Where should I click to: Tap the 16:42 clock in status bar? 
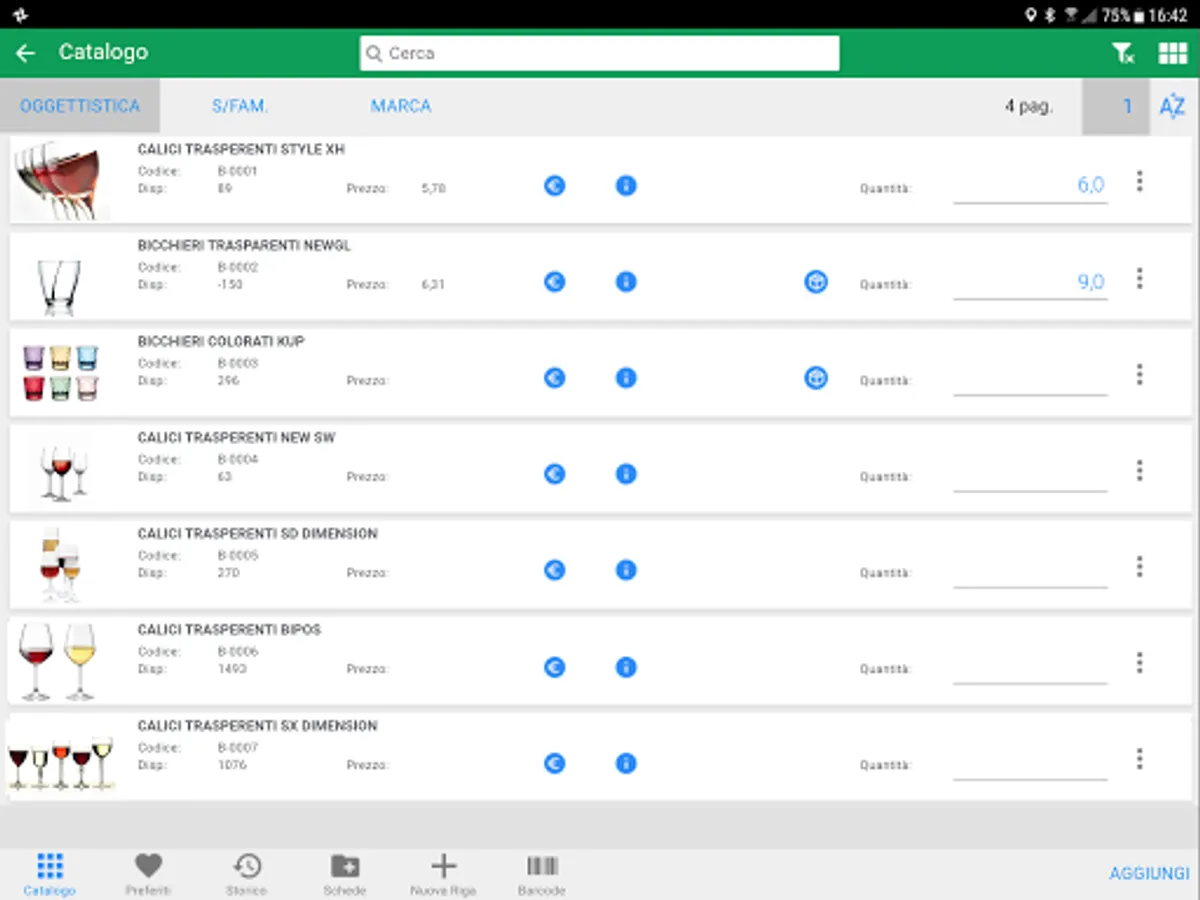(1169, 15)
